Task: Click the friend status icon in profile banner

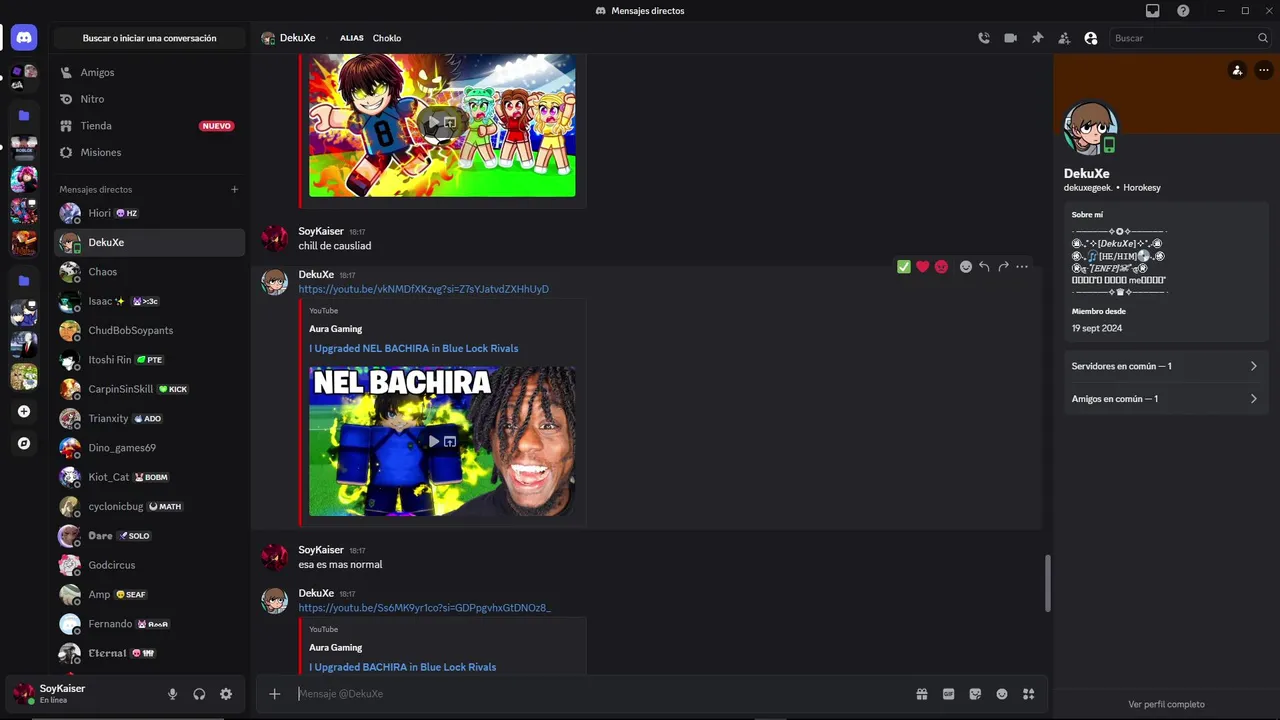Action: (x=1237, y=70)
